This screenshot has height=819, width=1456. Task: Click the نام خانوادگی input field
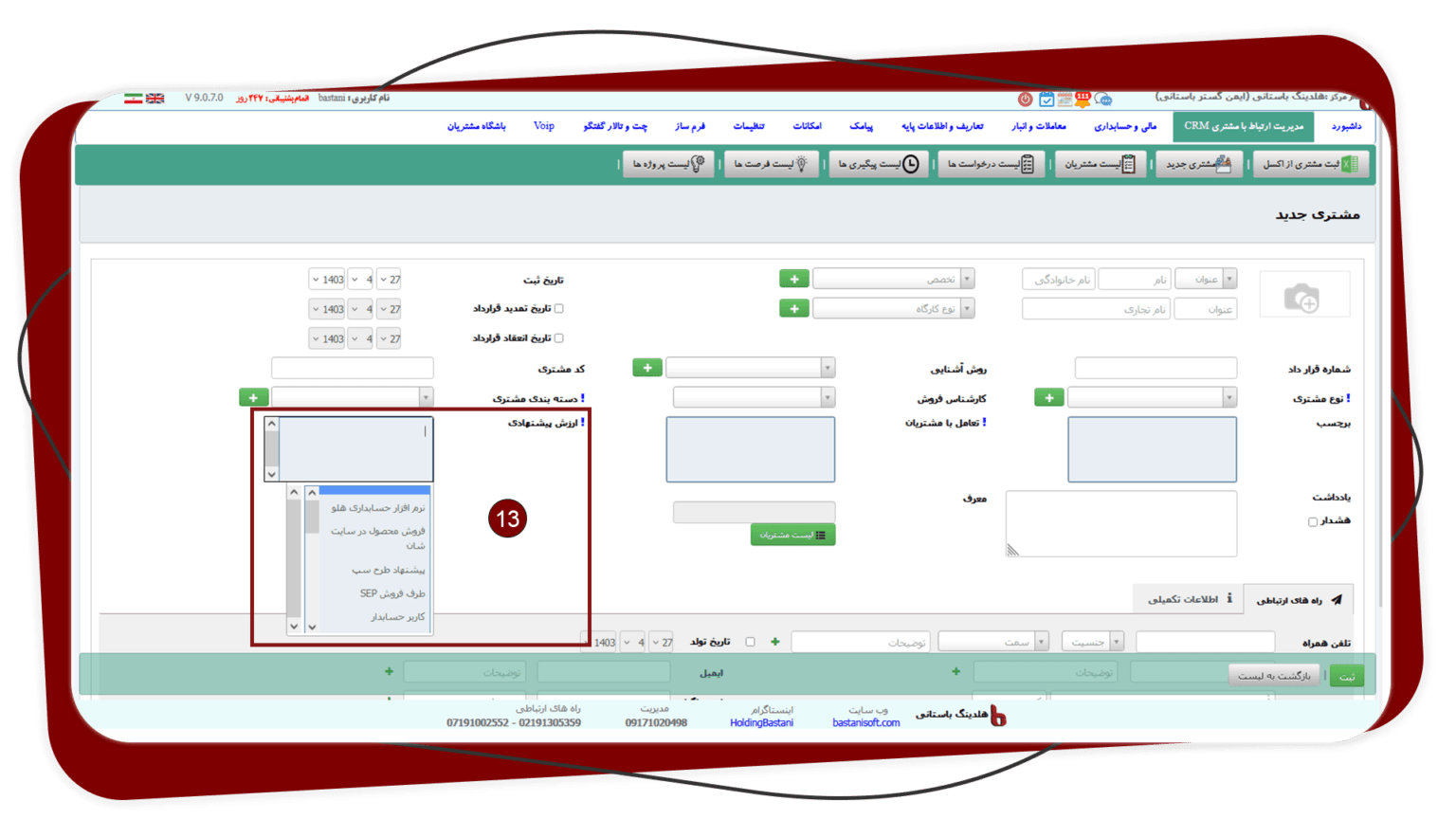1059,279
